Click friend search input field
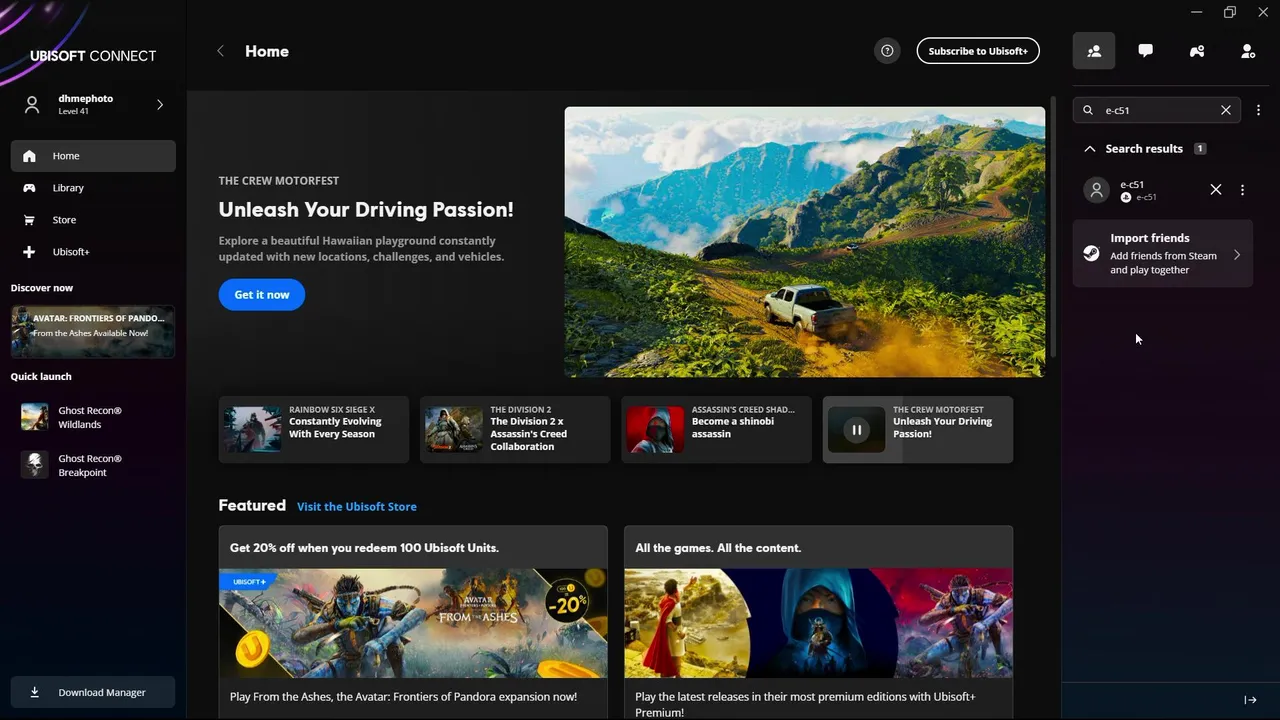This screenshot has width=1280, height=720. (1157, 110)
